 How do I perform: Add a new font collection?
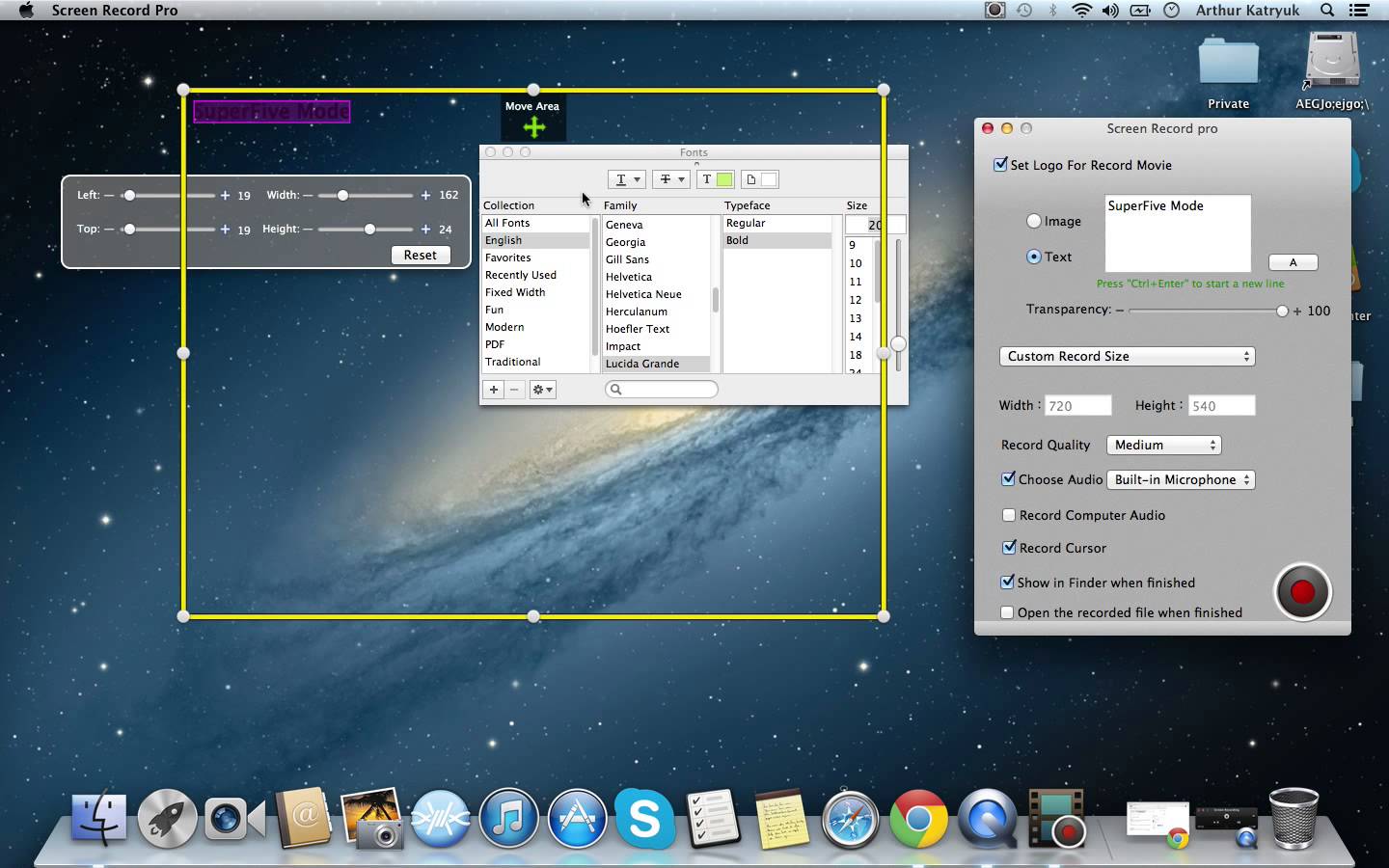click(x=493, y=390)
